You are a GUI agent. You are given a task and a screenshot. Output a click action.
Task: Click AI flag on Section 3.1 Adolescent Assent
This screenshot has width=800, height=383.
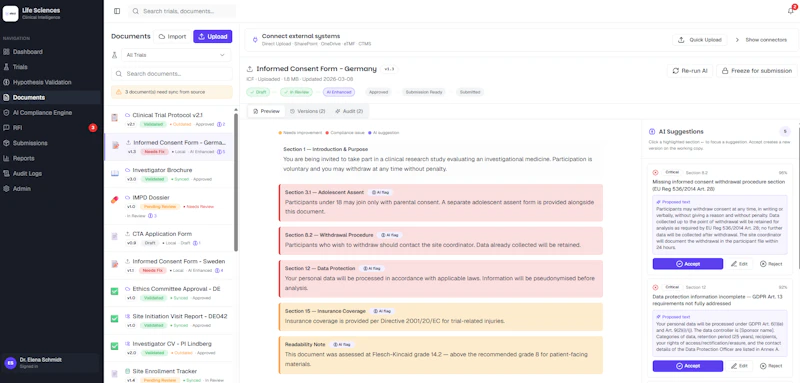point(381,192)
